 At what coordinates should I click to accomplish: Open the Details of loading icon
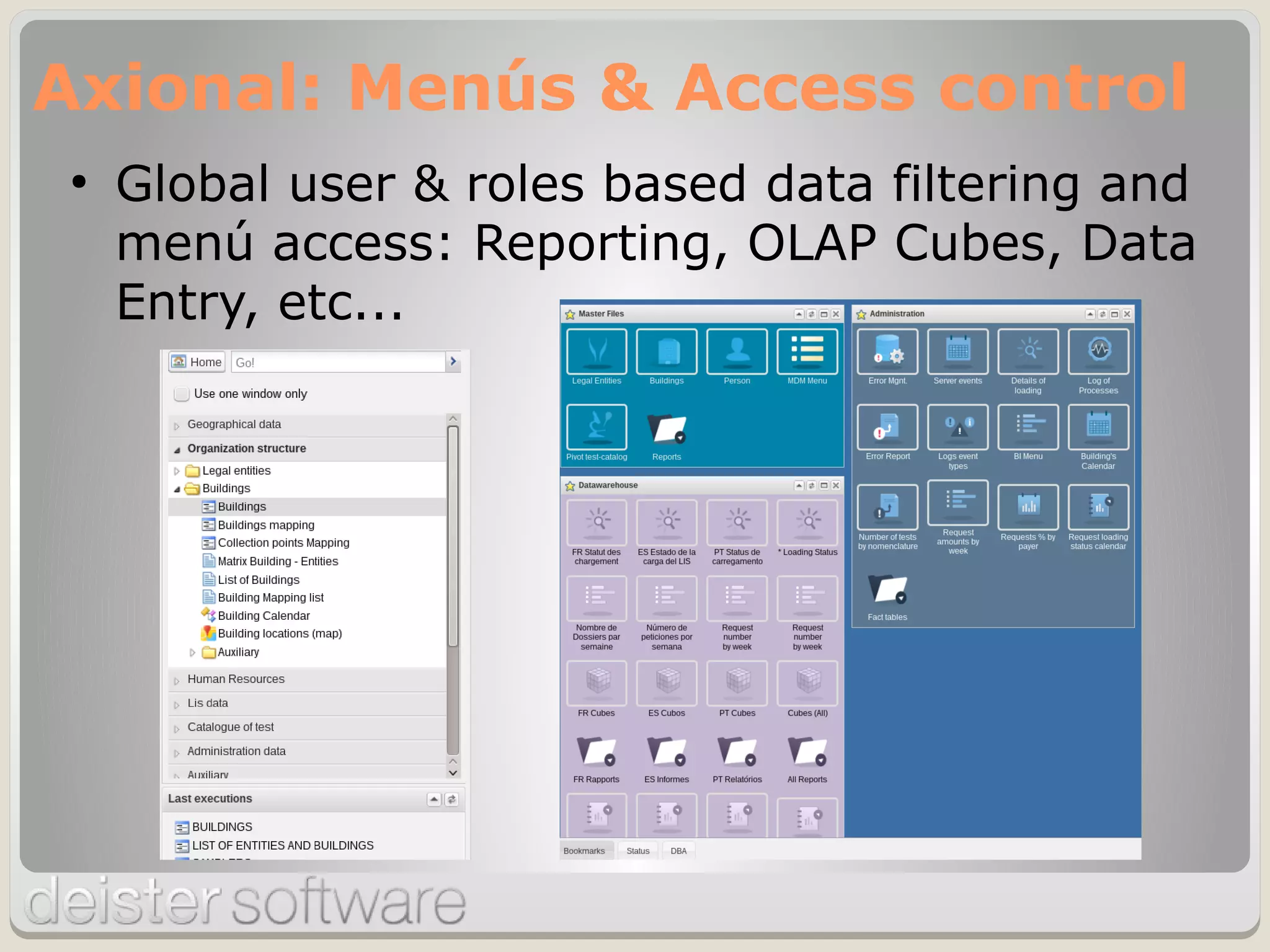pos(1028,352)
